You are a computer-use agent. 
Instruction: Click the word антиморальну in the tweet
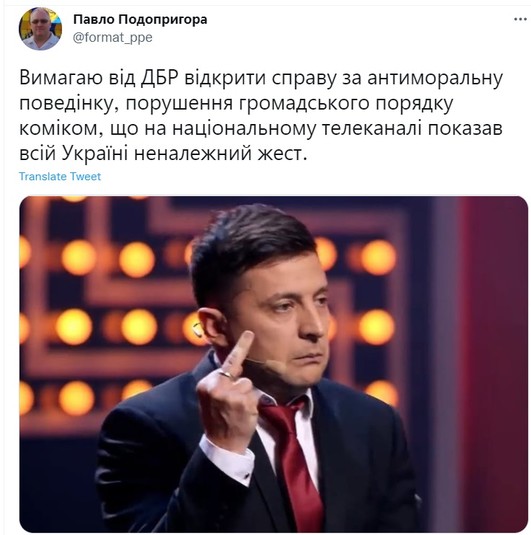click(x=435, y=78)
